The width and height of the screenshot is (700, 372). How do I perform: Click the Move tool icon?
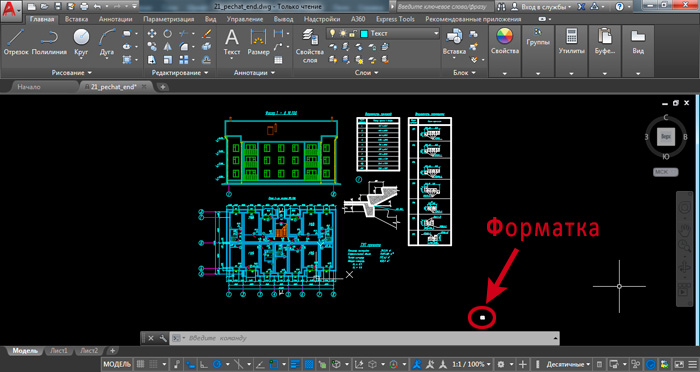[152, 33]
